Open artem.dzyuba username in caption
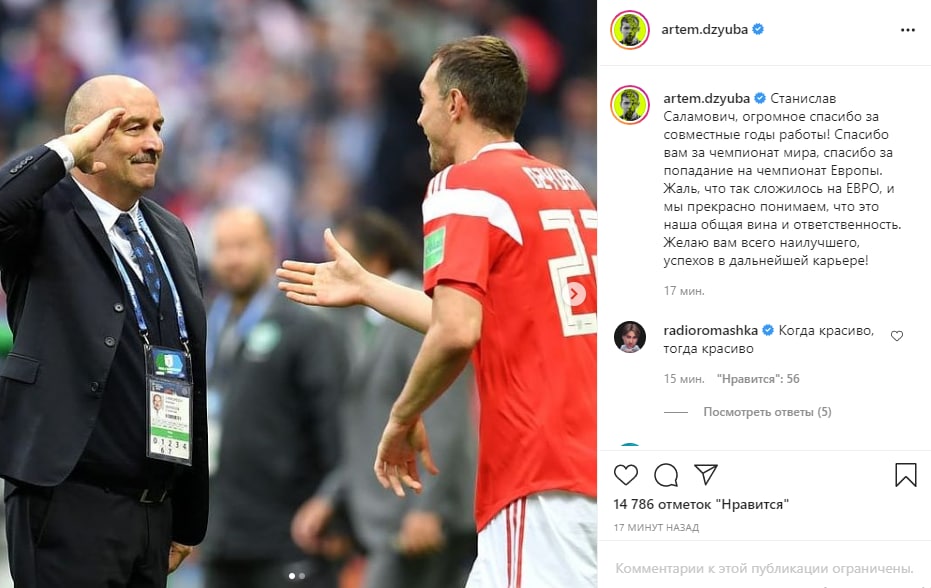This screenshot has height=588, width=931. click(x=707, y=98)
